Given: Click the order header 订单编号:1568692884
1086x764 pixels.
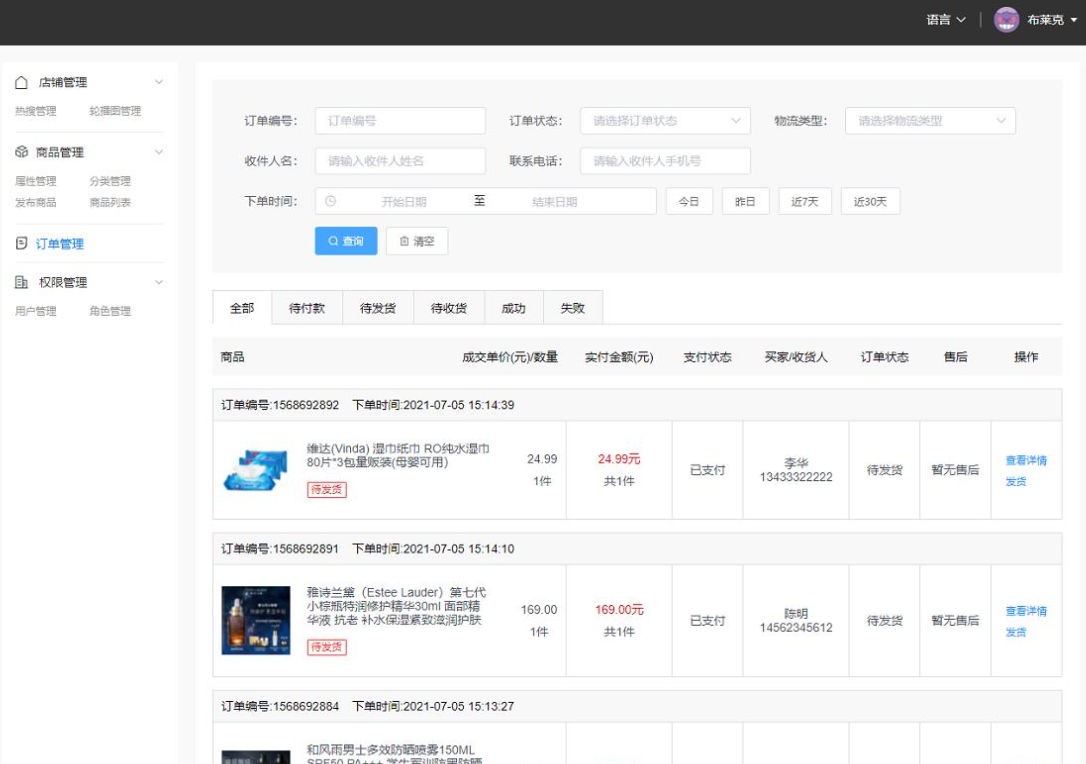Looking at the screenshot, I should [280, 707].
